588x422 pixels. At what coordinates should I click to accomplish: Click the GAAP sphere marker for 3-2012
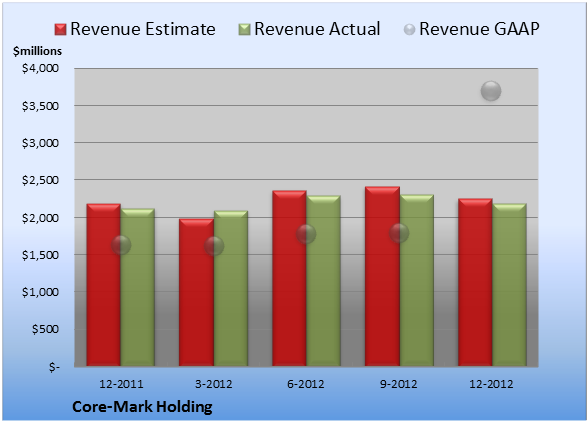tap(214, 246)
